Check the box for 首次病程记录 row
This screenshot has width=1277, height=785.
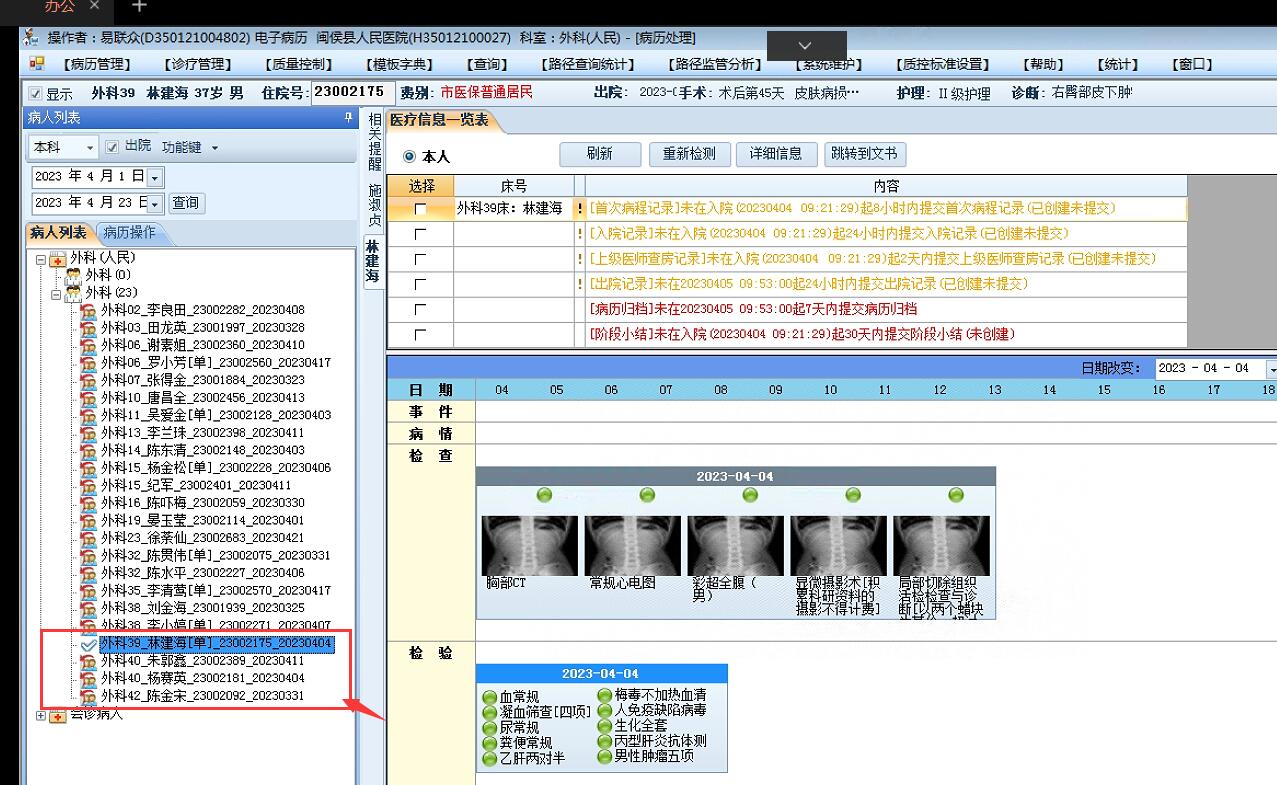(x=420, y=209)
